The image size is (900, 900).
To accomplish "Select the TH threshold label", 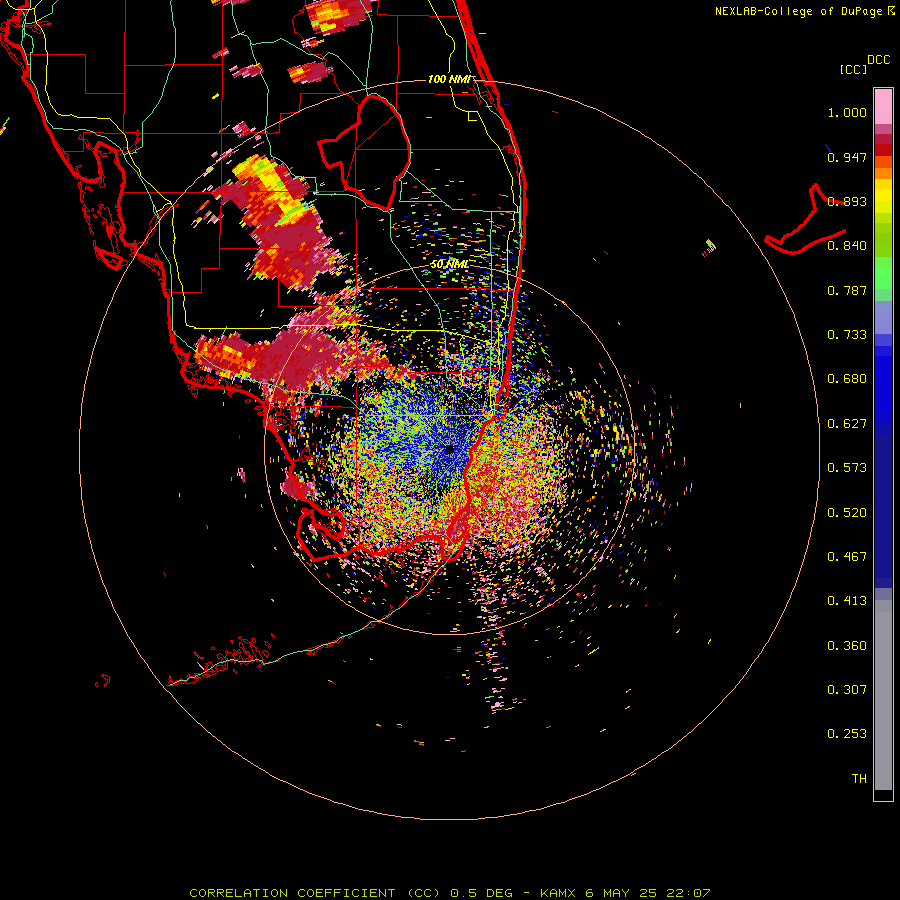I will tap(859, 779).
